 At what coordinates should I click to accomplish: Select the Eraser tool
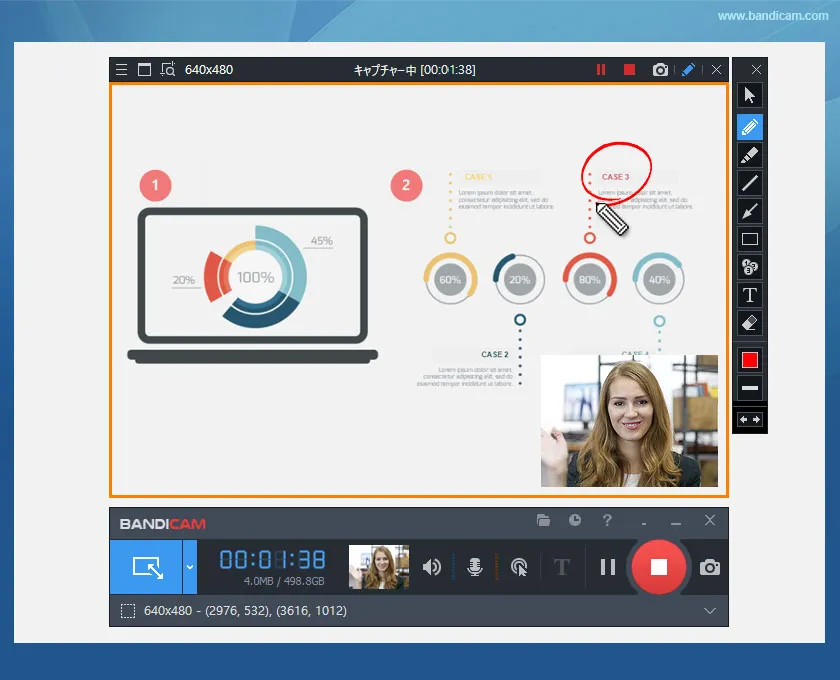point(749,323)
